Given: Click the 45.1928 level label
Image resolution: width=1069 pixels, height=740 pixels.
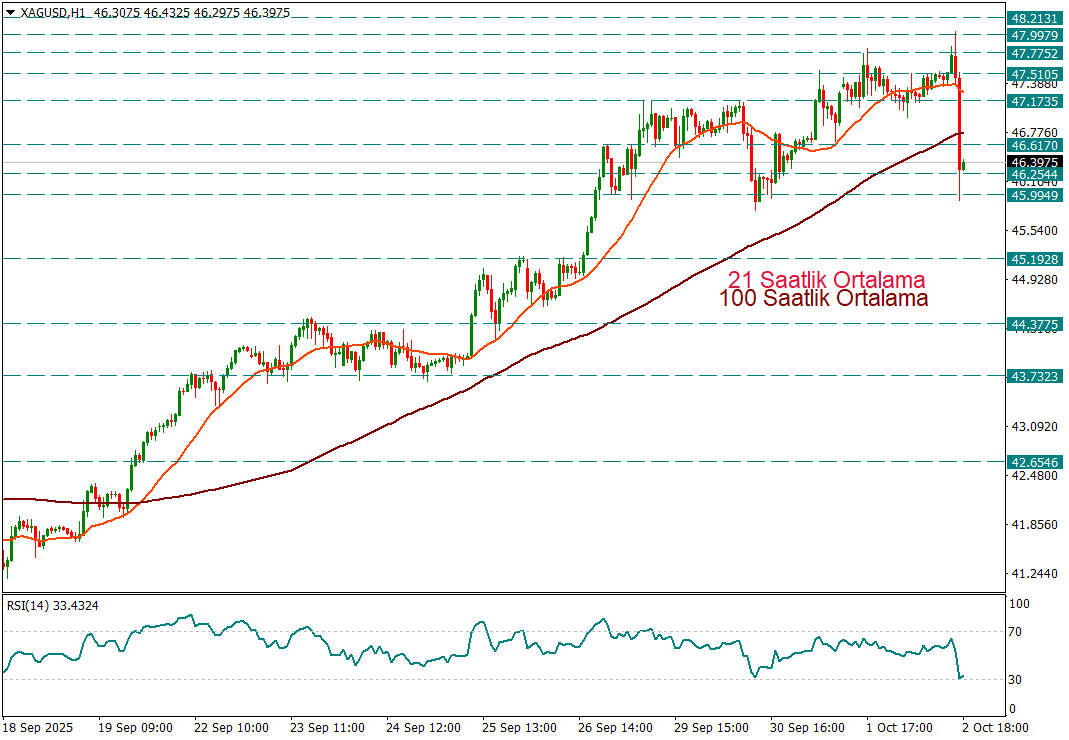Looking at the screenshot, I should pyautogui.click(x=1034, y=259).
